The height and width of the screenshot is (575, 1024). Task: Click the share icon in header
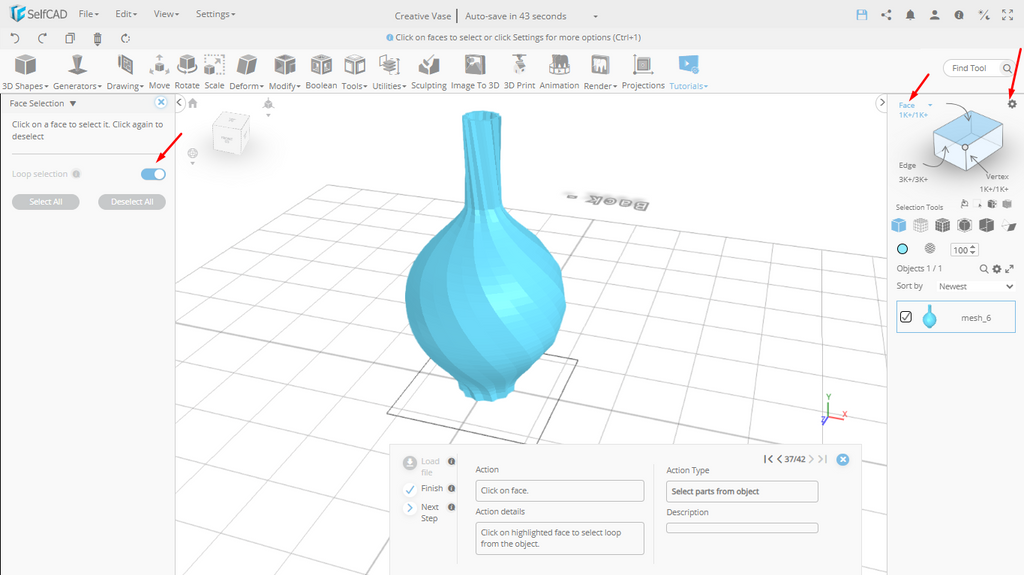886,15
